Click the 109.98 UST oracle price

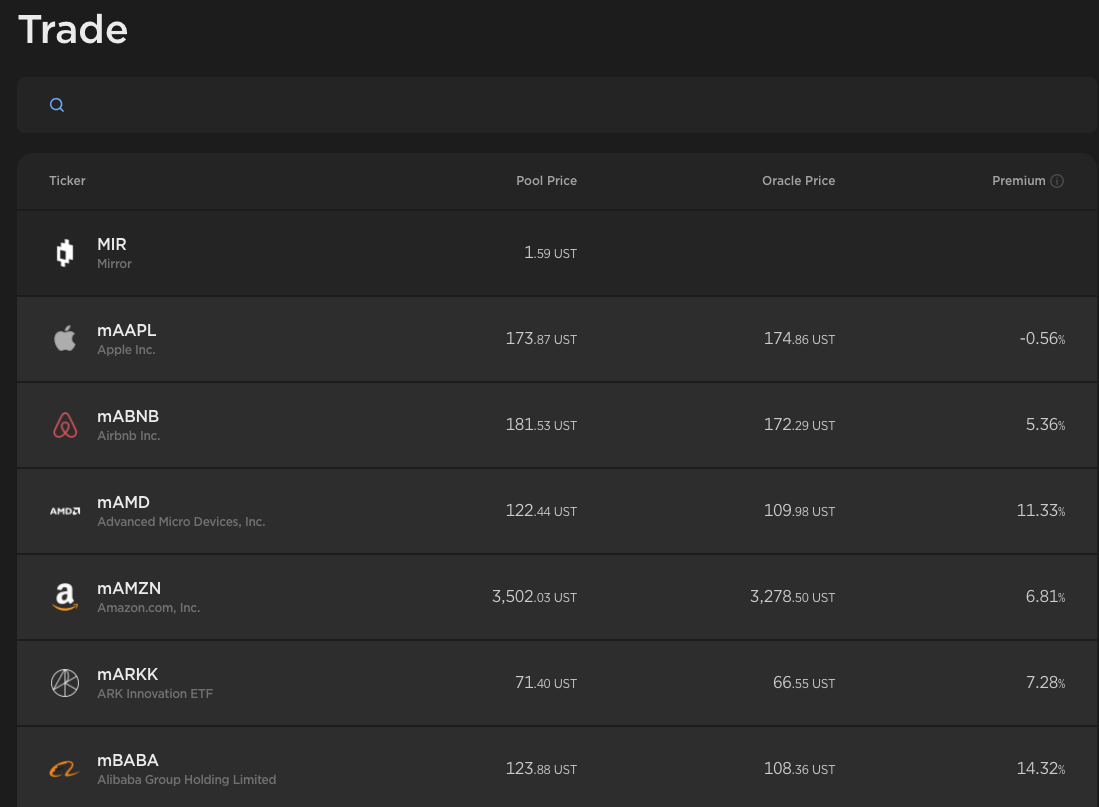[x=799, y=511]
